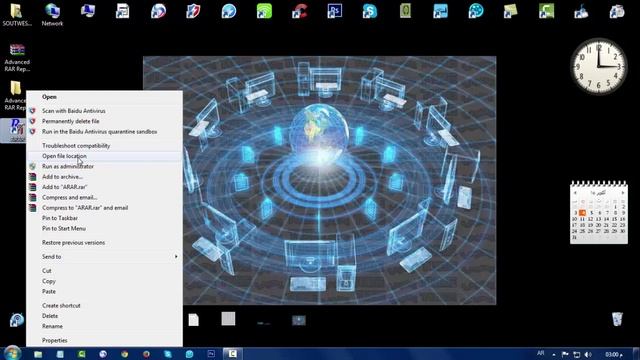The image size is (640, 360).
Task: Select the green Wi-Fi hotspot desktop shortcut
Action: pos(264,11)
